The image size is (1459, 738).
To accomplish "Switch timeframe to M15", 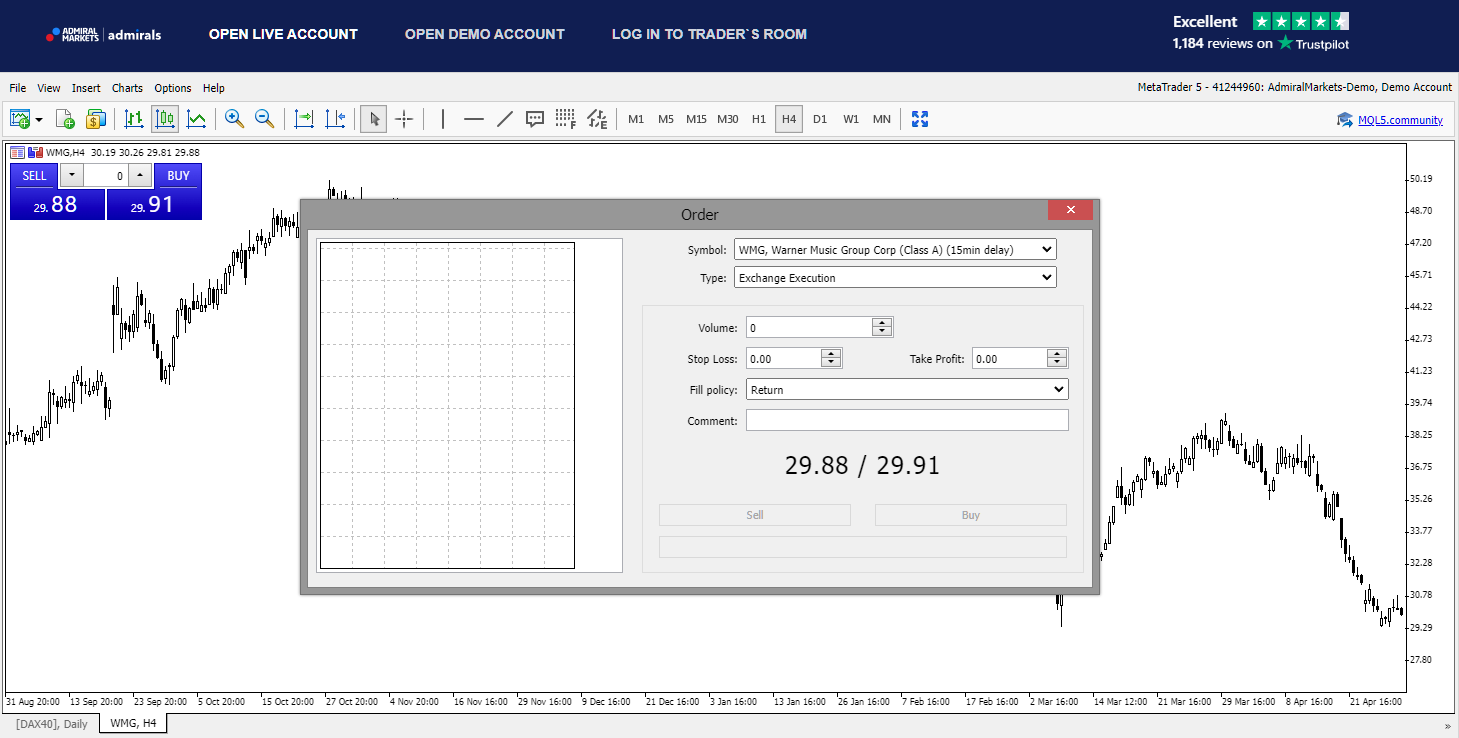I will [697, 119].
